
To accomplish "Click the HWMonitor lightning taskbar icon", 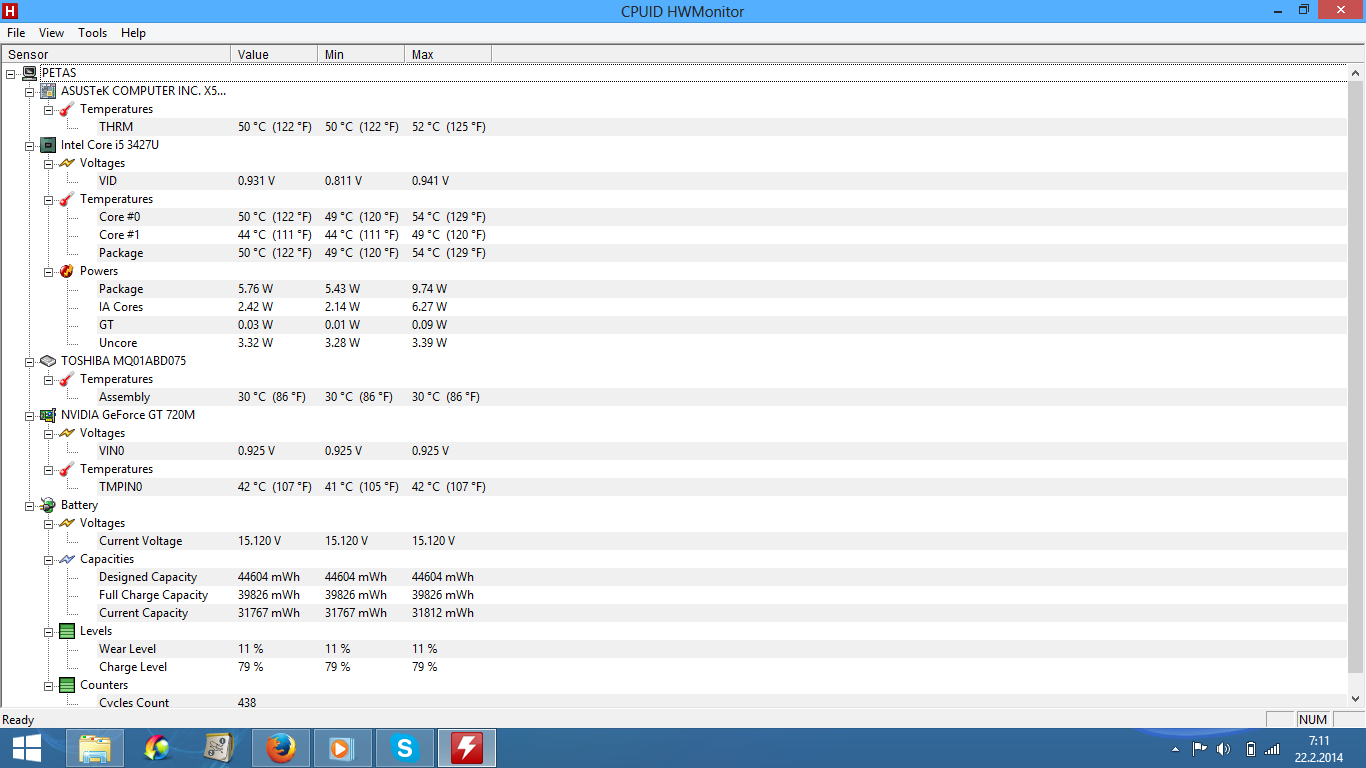I will tap(467, 748).
